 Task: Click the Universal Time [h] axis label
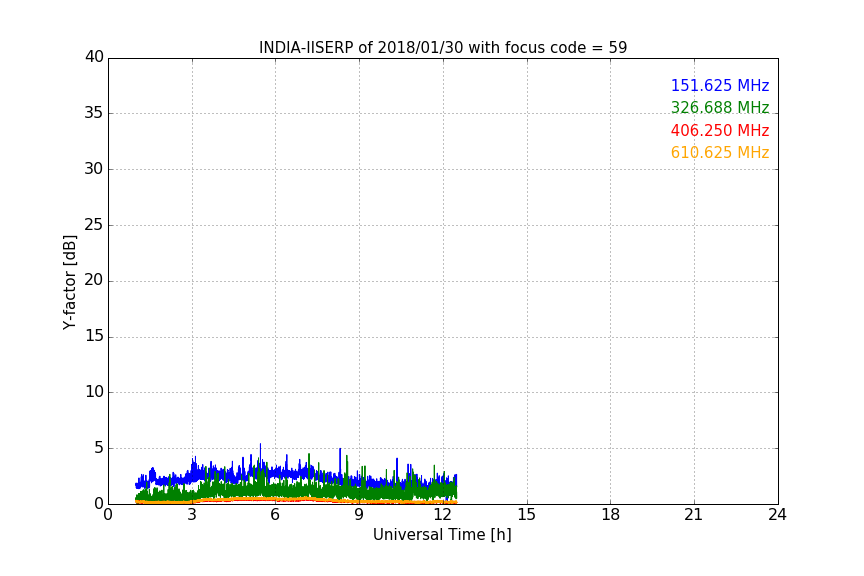click(442, 535)
